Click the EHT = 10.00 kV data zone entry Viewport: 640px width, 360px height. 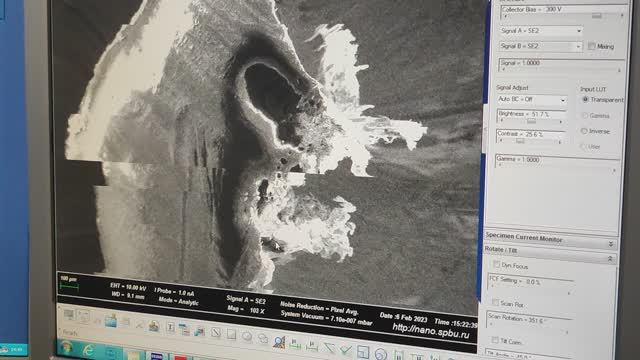point(128,287)
